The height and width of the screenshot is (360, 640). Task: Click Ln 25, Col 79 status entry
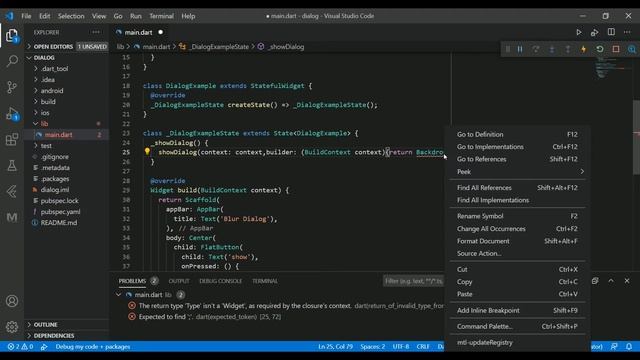click(336, 347)
